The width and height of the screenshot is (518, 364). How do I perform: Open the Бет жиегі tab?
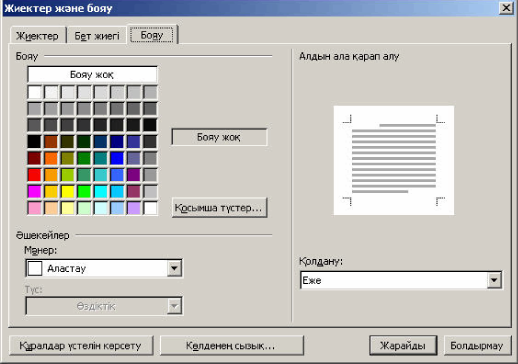tap(97, 35)
